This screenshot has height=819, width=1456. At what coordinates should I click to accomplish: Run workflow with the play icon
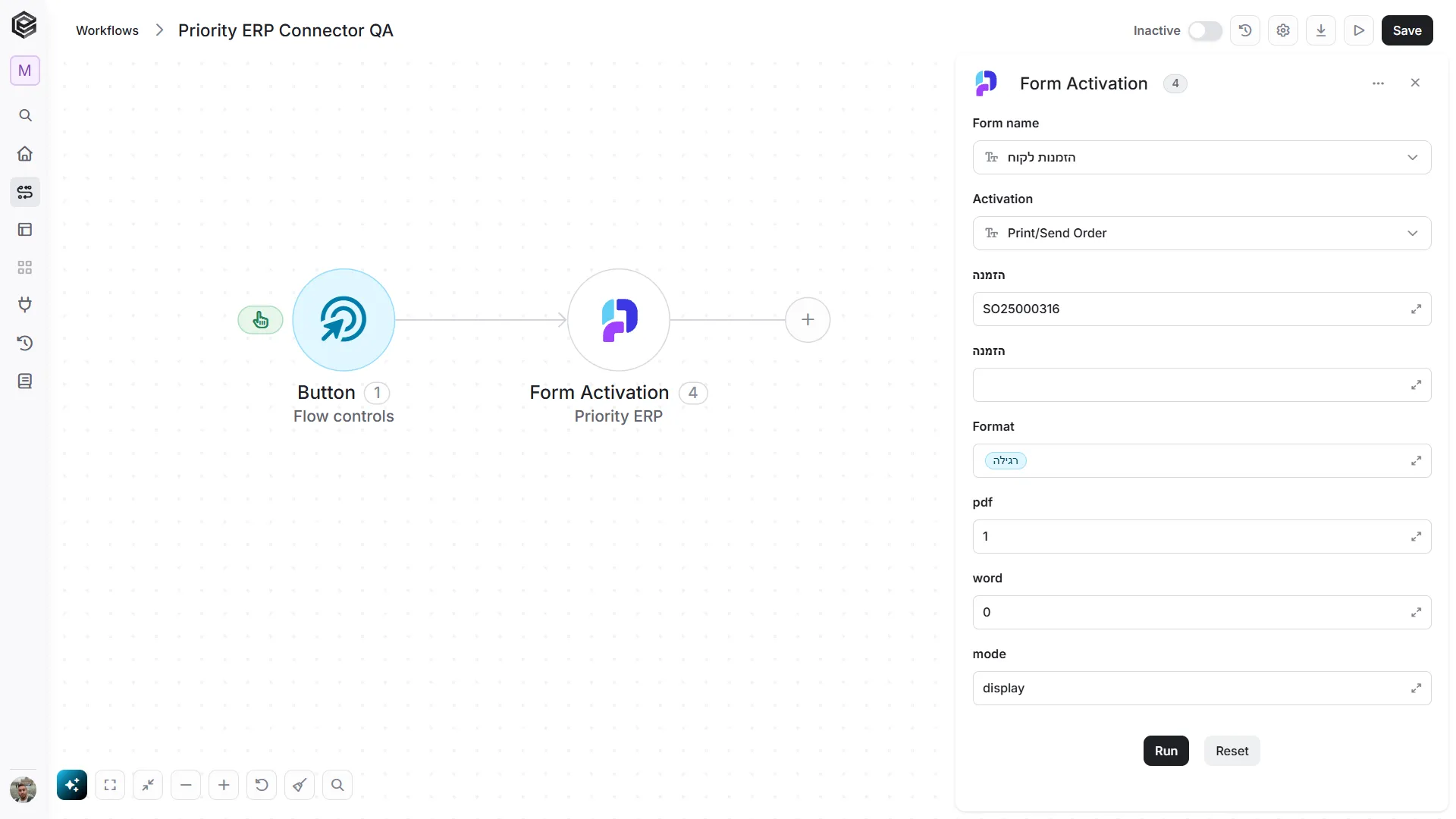[1359, 30]
